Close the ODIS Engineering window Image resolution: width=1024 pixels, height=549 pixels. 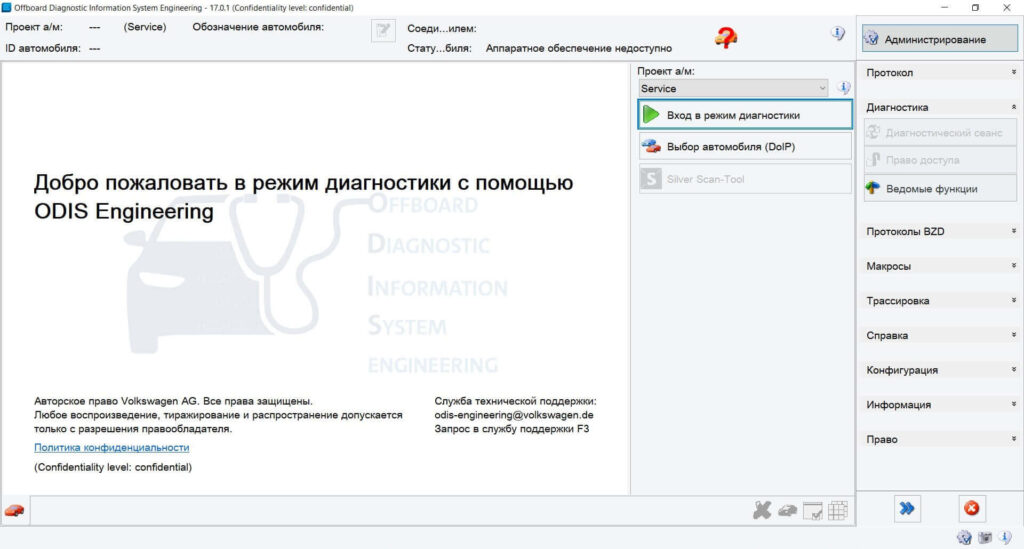[1006, 7]
